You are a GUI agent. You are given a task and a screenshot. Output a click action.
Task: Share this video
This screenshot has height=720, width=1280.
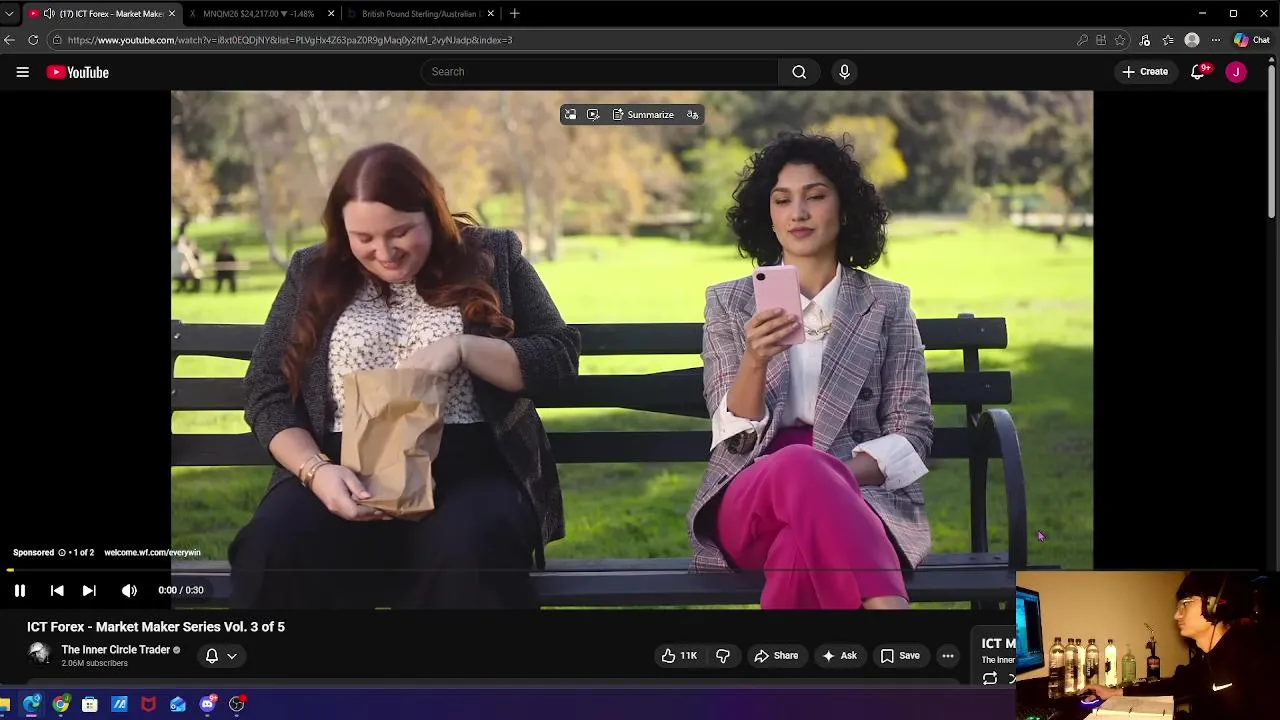point(776,656)
